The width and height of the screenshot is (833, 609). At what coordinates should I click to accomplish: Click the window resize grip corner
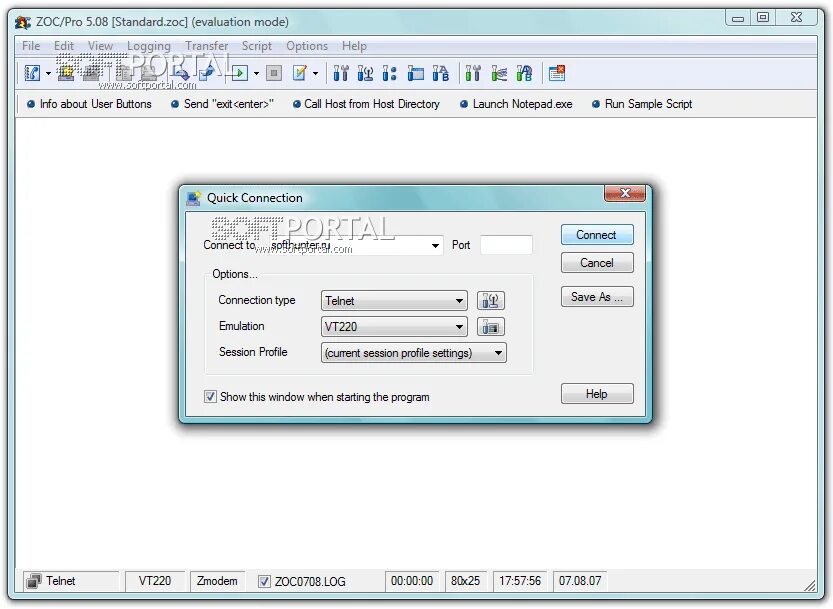pos(810,586)
